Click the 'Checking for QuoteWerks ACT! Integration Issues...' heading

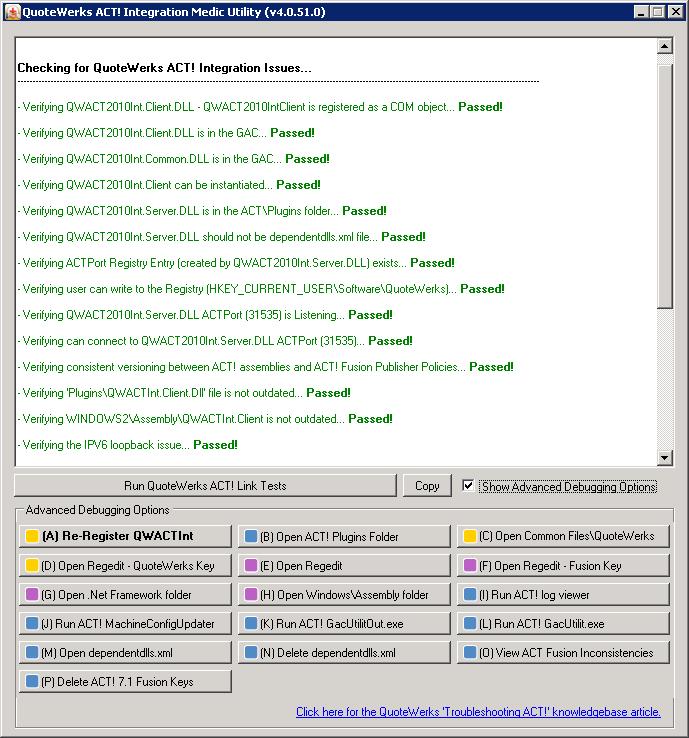164,68
